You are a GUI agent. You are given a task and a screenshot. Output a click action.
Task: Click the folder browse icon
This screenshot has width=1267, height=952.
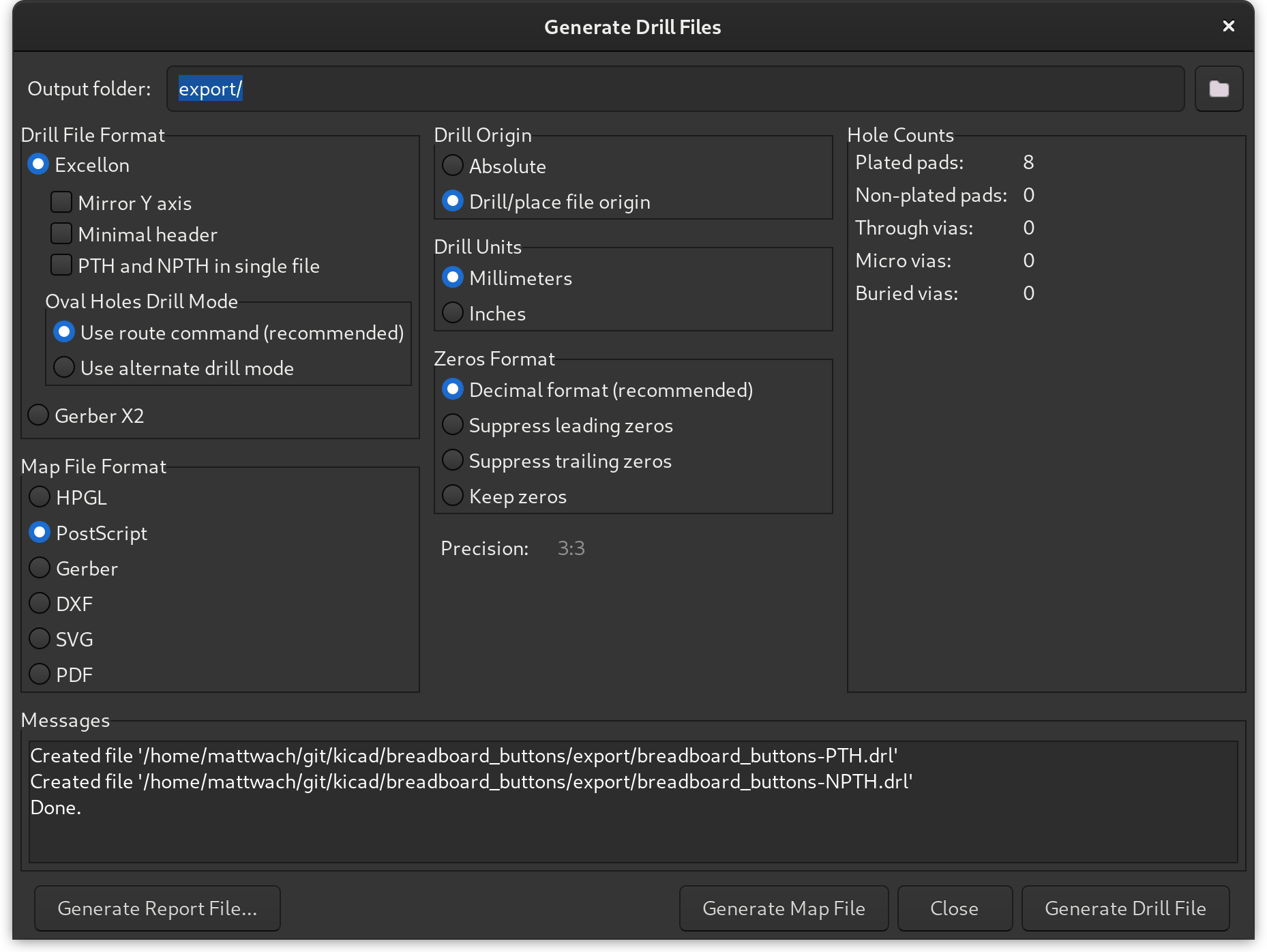click(x=1219, y=89)
